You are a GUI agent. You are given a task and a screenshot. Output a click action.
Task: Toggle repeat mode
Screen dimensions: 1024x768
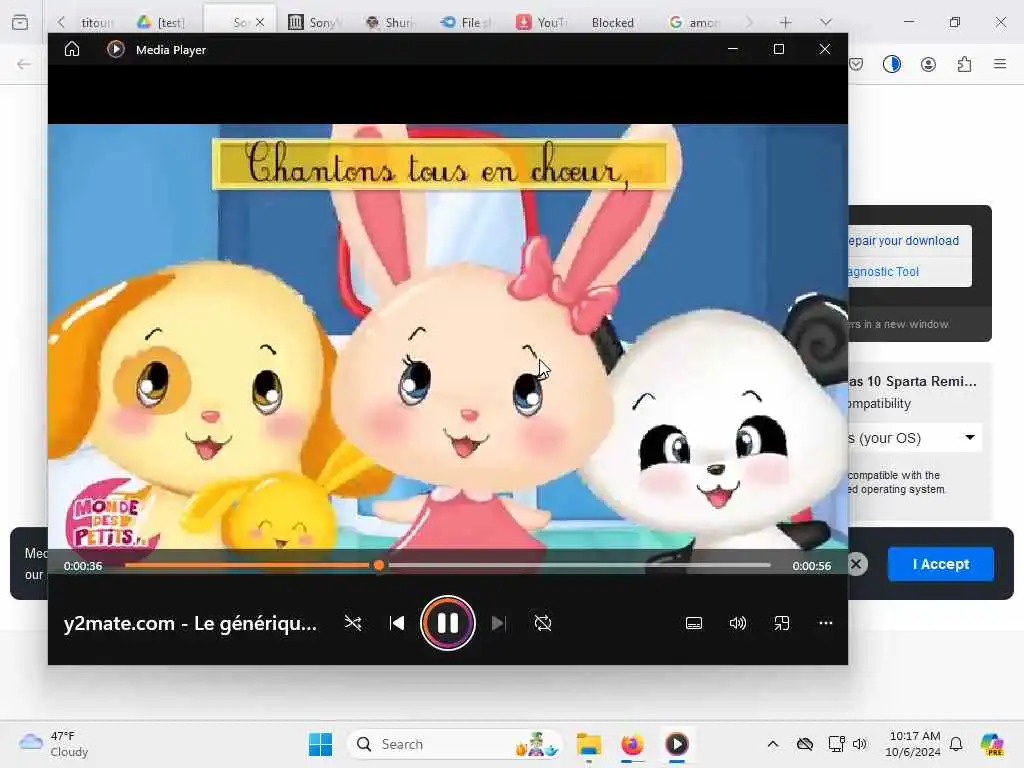(543, 623)
